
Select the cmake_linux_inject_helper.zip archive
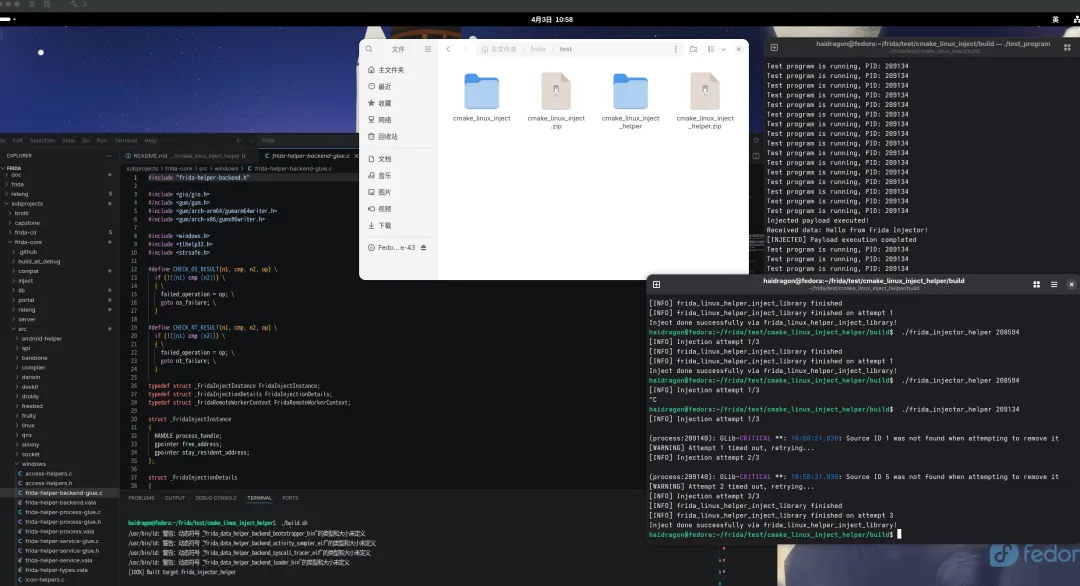click(705, 101)
